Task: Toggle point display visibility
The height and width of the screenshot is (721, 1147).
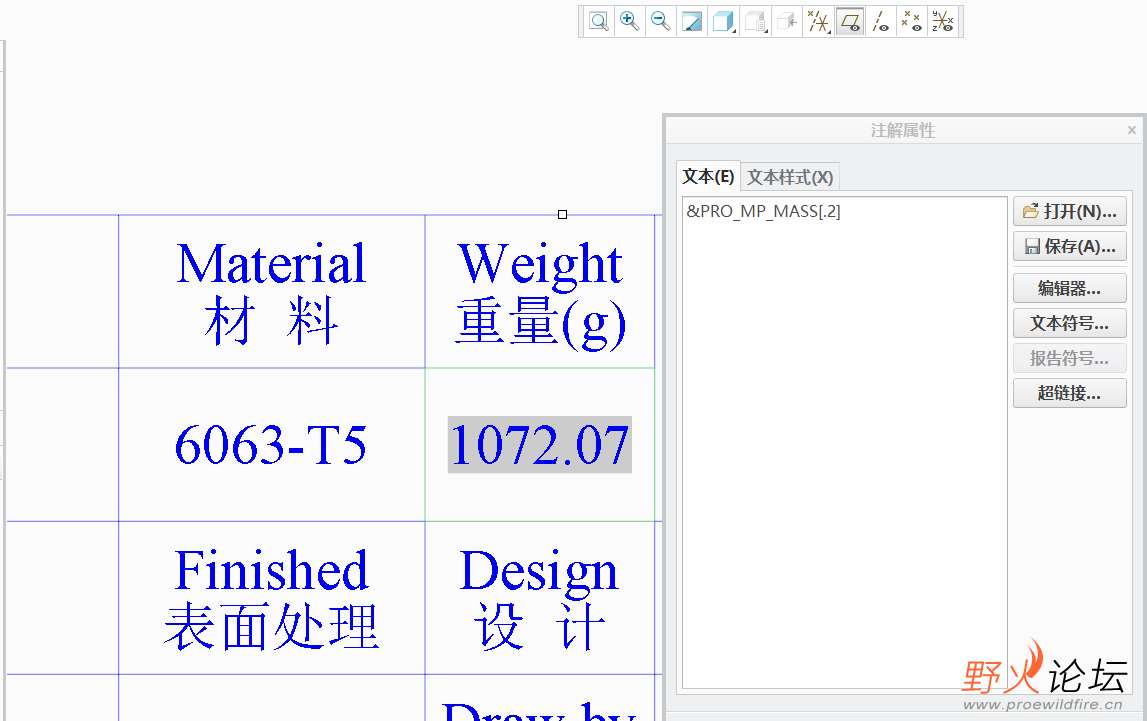Action: pyautogui.click(x=911, y=21)
